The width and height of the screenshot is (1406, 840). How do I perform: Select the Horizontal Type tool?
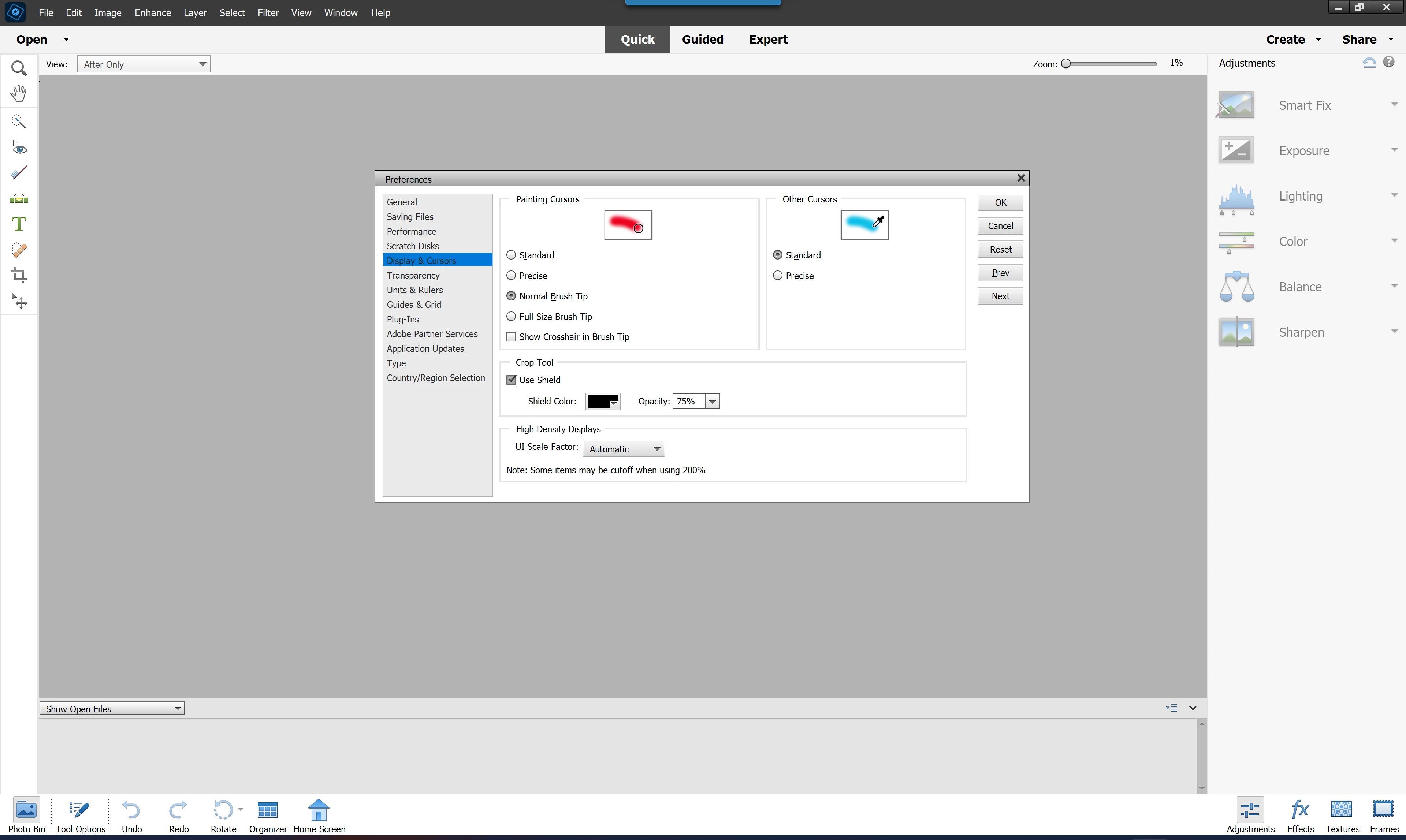tap(19, 224)
